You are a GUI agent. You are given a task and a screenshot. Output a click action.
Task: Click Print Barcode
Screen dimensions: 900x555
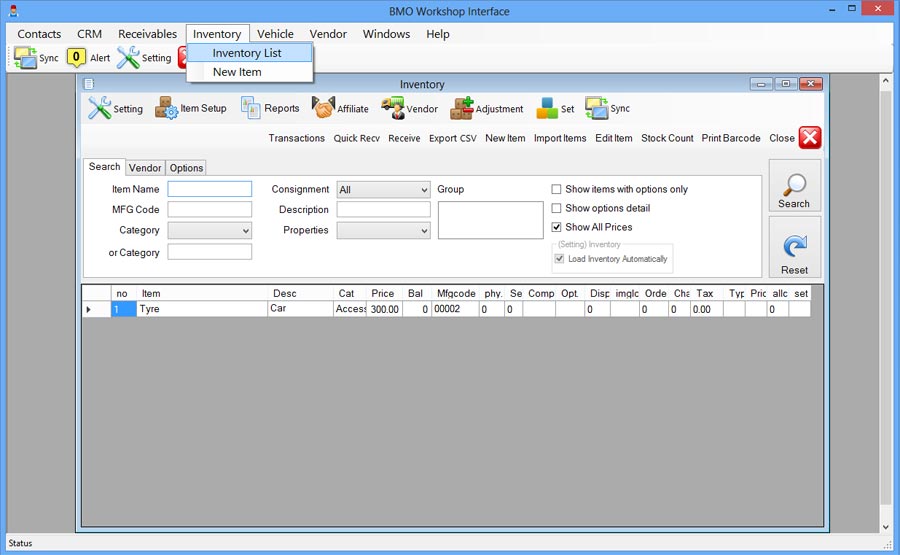pyautogui.click(x=731, y=138)
